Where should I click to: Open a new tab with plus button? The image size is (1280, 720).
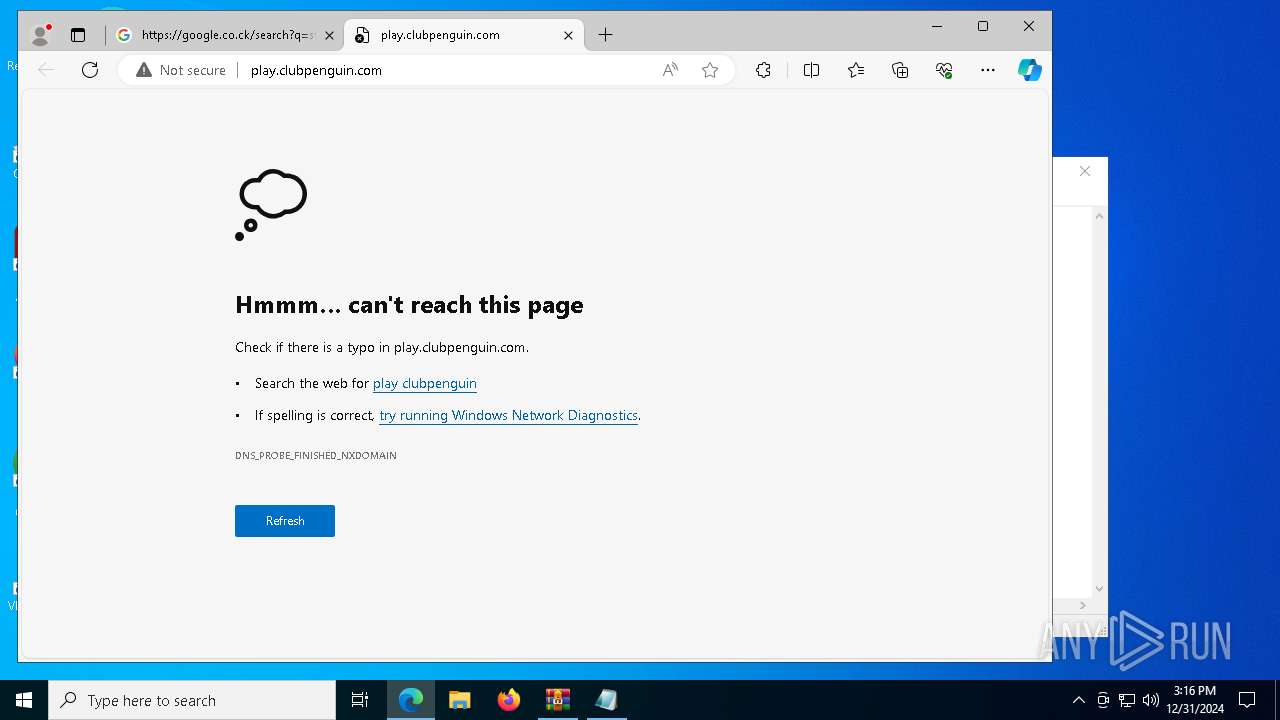(605, 35)
